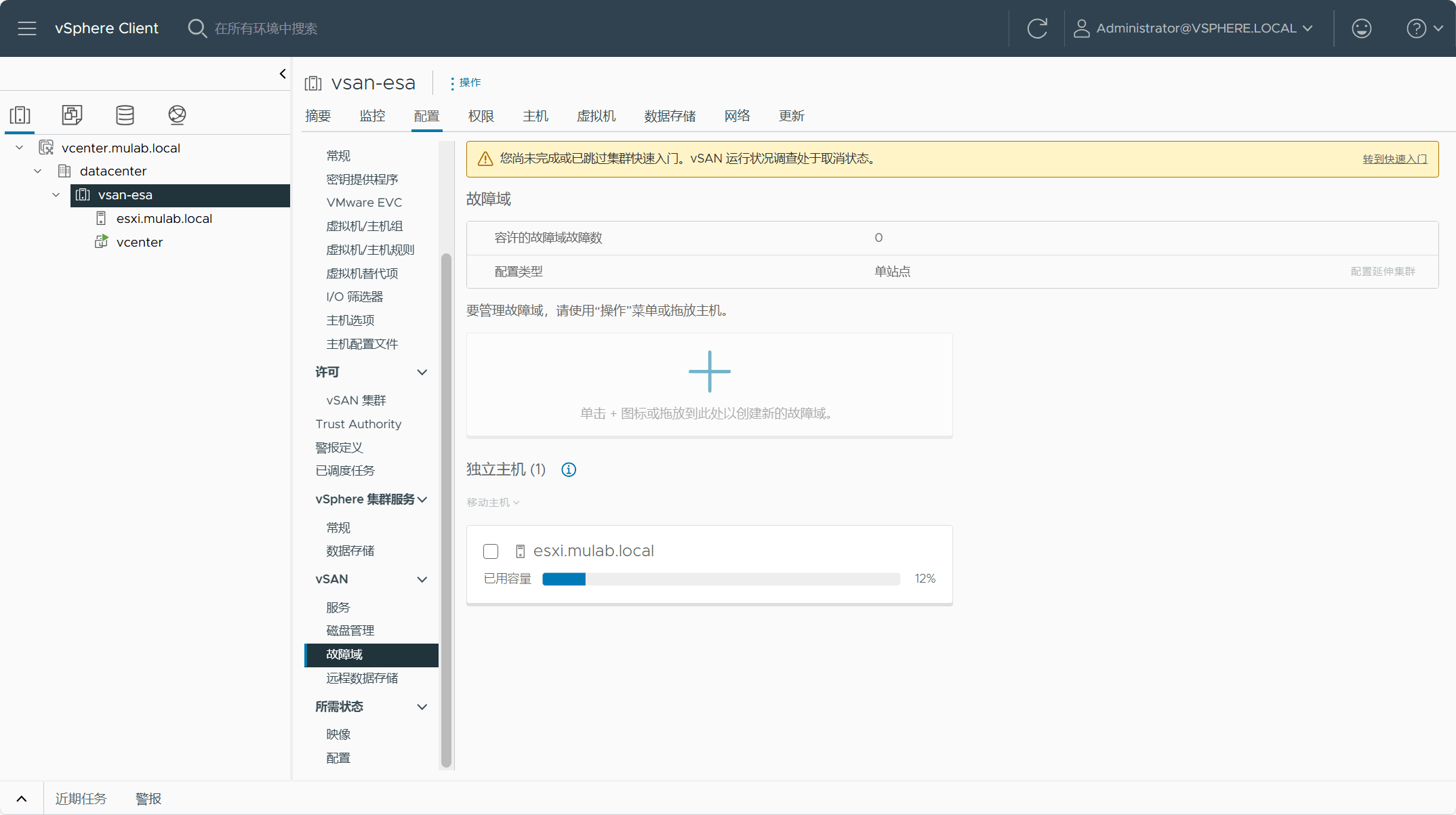The width and height of the screenshot is (1456, 815).
Task: Open the 移动主机 dropdown
Action: [493, 503]
